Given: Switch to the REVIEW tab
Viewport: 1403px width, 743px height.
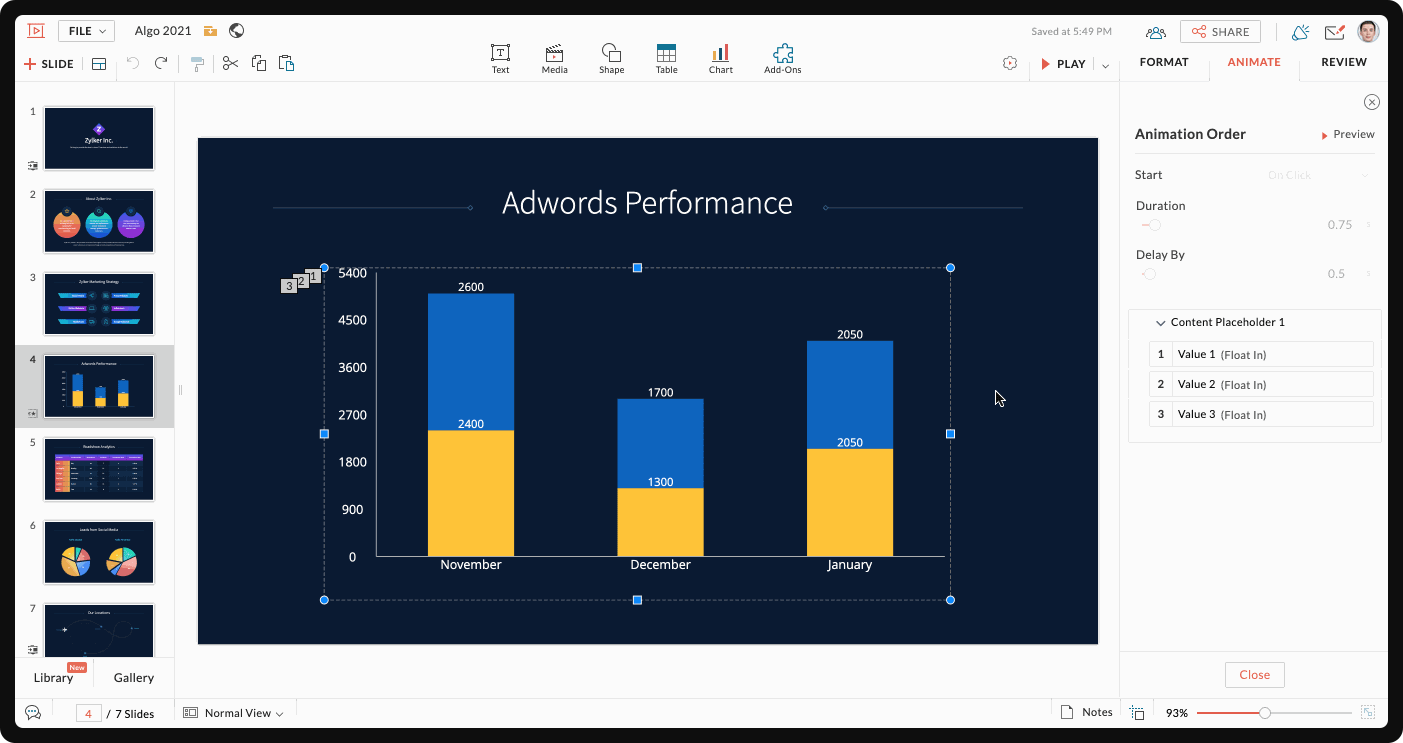Looking at the screenshot, I should [x=1344, y=62].
